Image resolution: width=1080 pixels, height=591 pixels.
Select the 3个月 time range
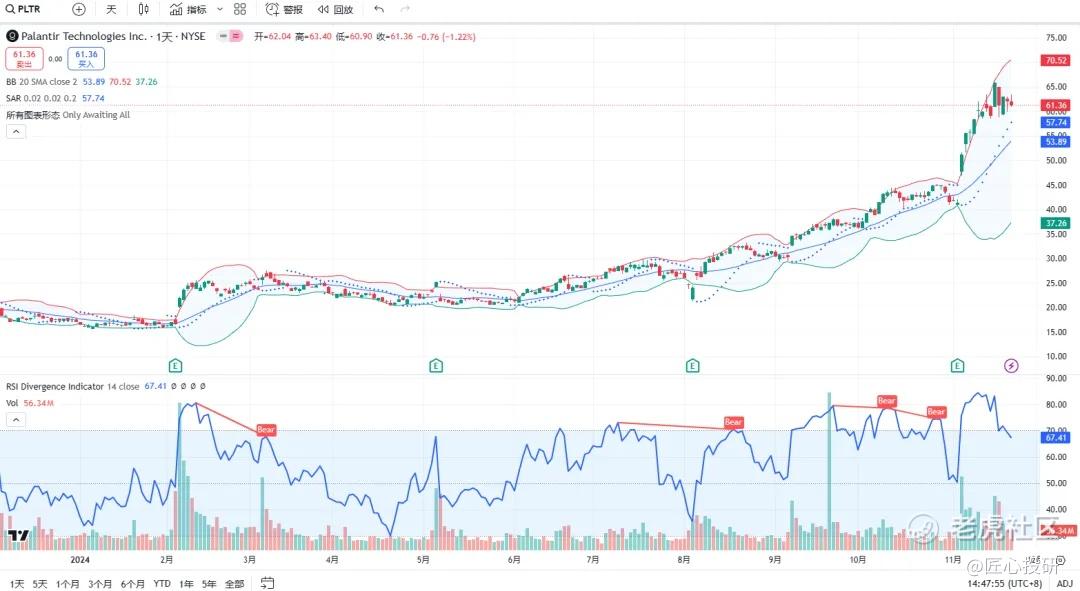(100, 583)
